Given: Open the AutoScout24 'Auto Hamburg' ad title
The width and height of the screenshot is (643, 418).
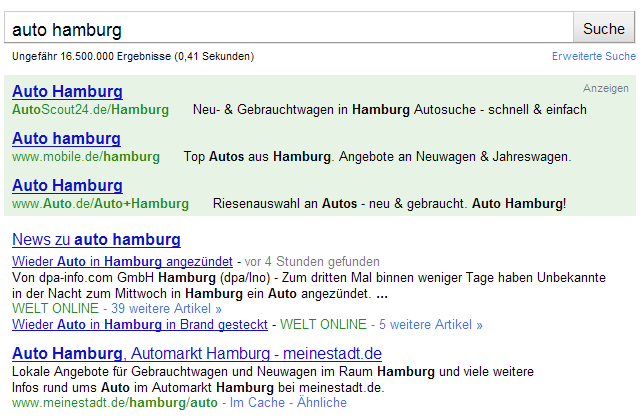Looking at the screenshot, I should [x=67, y=91].
